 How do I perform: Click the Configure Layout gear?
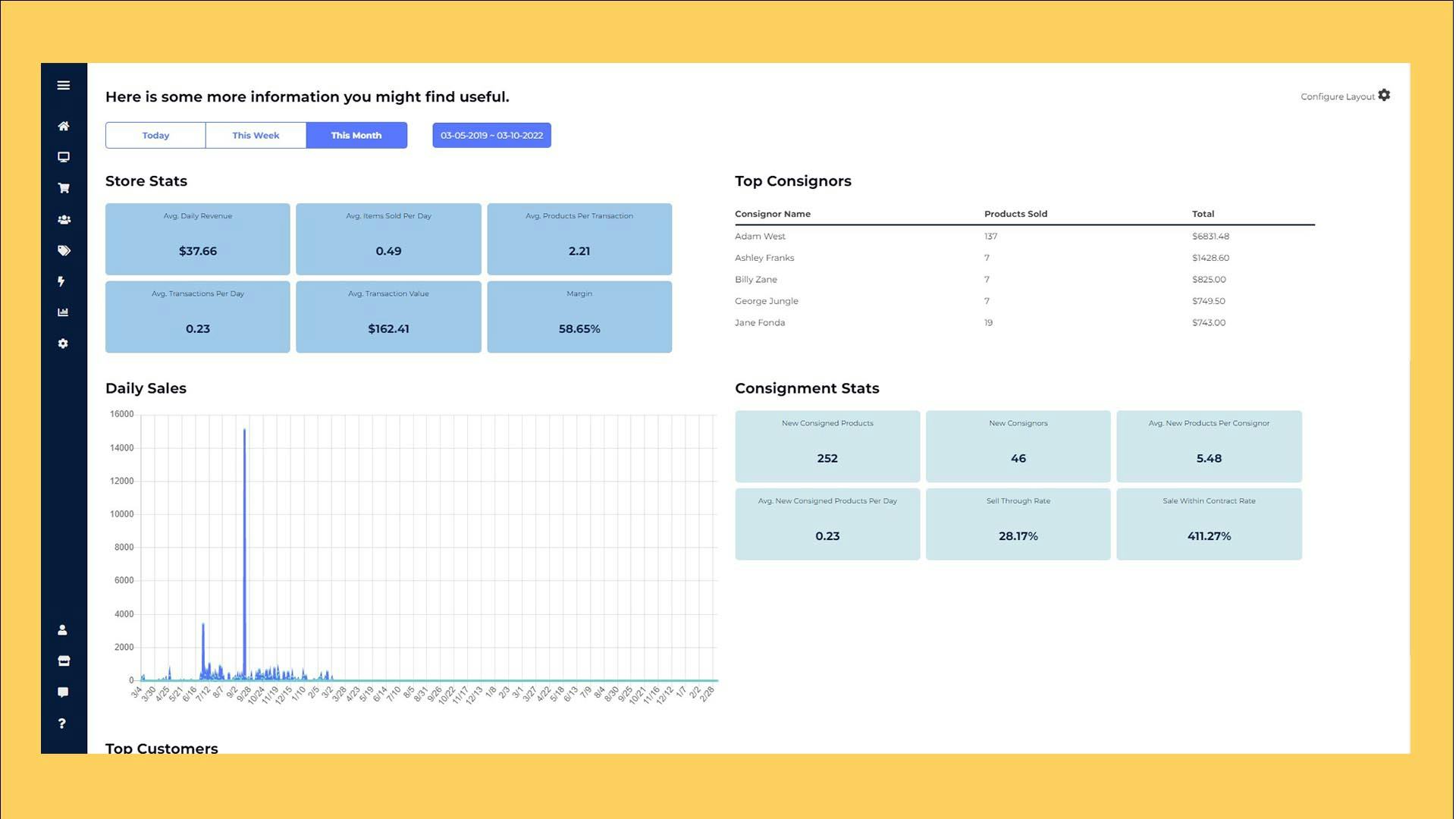tap(1384, 96)
